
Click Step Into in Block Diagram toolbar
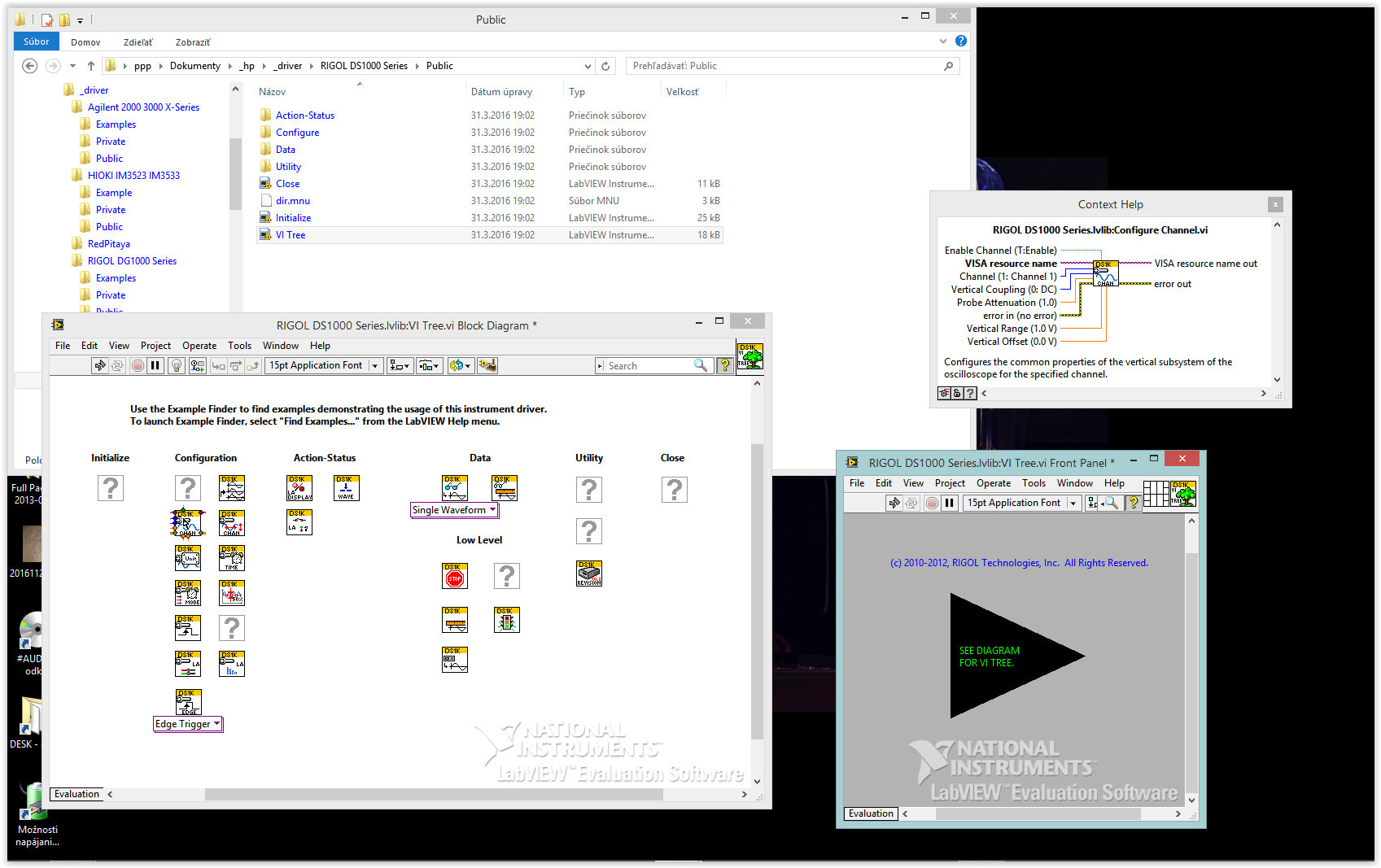218,366
